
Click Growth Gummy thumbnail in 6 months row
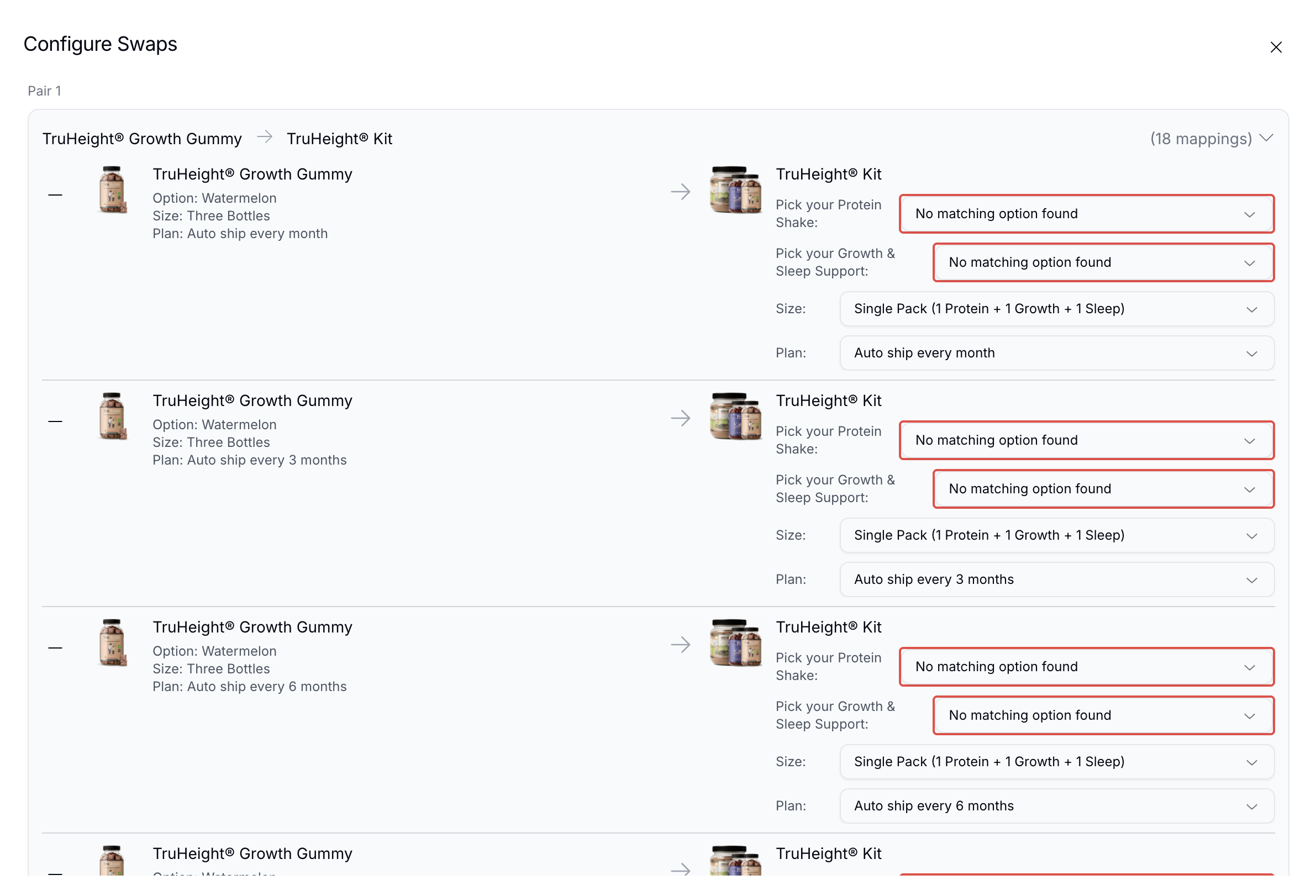[113, 642]
